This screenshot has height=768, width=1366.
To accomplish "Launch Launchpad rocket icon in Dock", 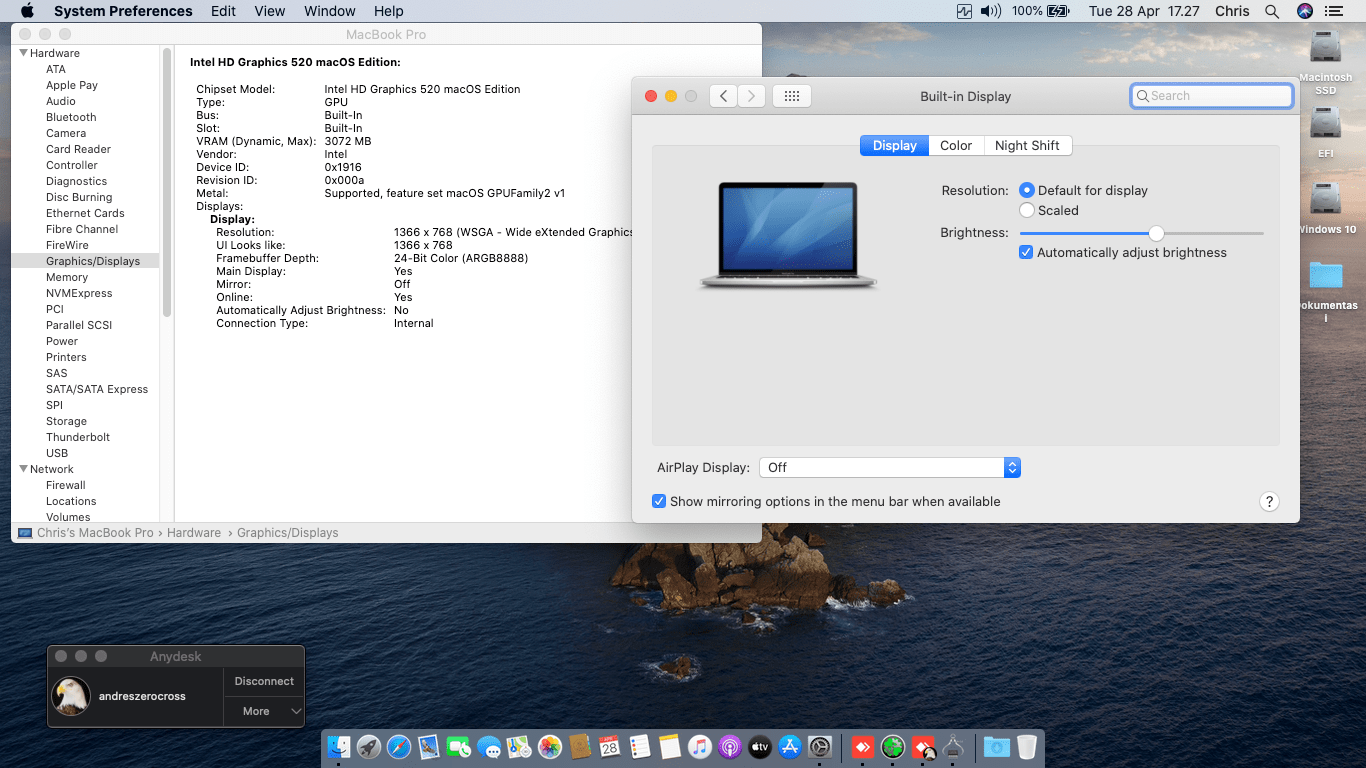I will pos(369,746).
